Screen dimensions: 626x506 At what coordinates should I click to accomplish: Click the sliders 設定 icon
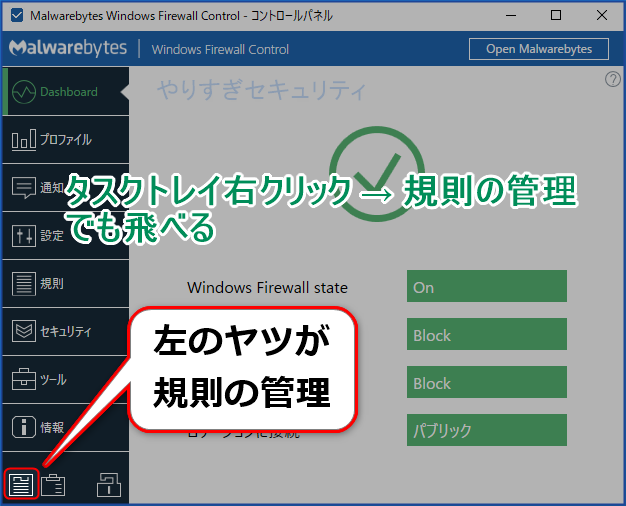[x=24, y=236]
